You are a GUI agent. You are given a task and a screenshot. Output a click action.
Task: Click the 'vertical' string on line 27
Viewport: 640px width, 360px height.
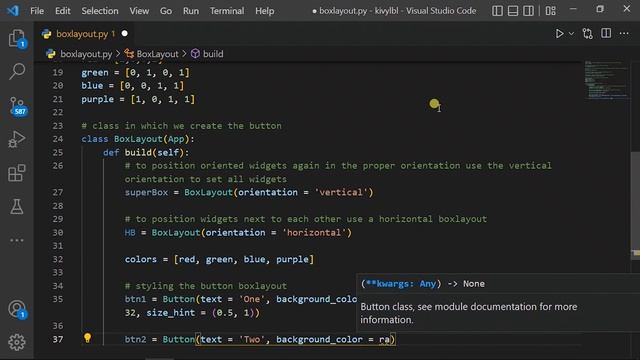coord(341,192)
